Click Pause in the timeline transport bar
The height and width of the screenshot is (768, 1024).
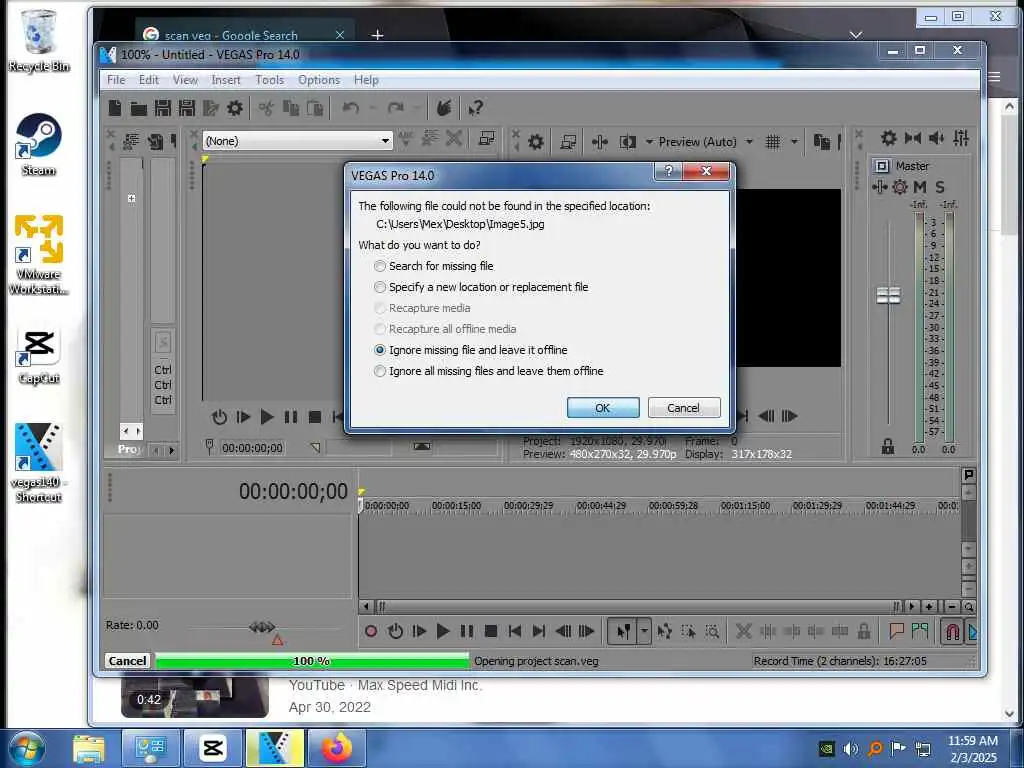(x=466, y=631)
